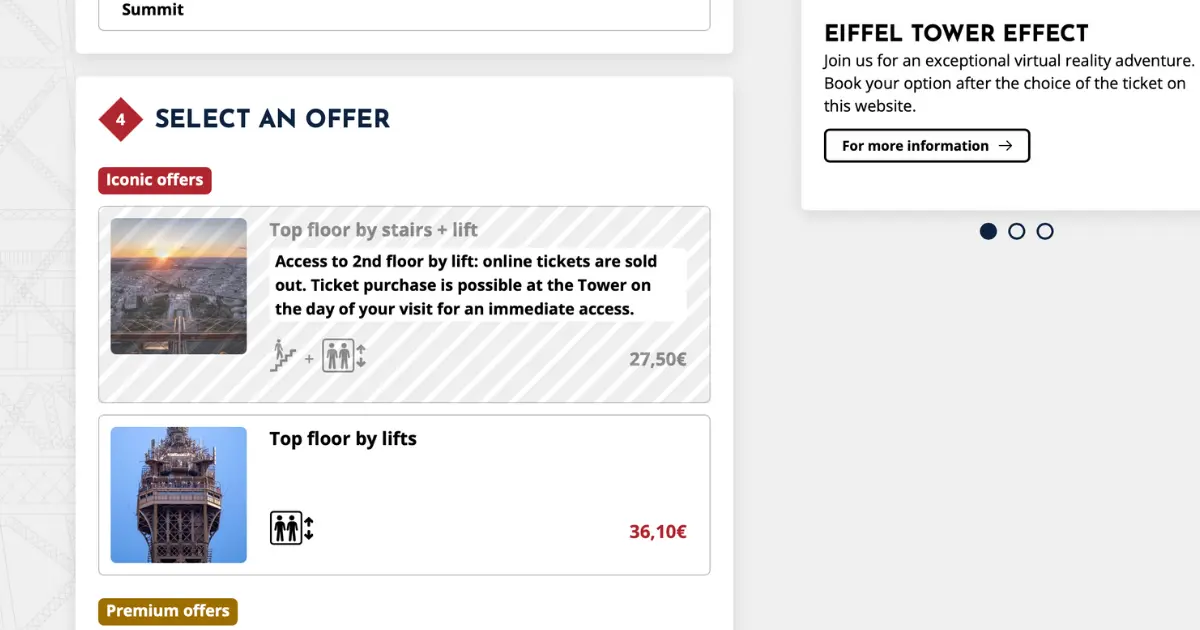Switch to the third carousel dot
The width and height of the screenshot is (1200, 630).
(x=1045, y=231)
